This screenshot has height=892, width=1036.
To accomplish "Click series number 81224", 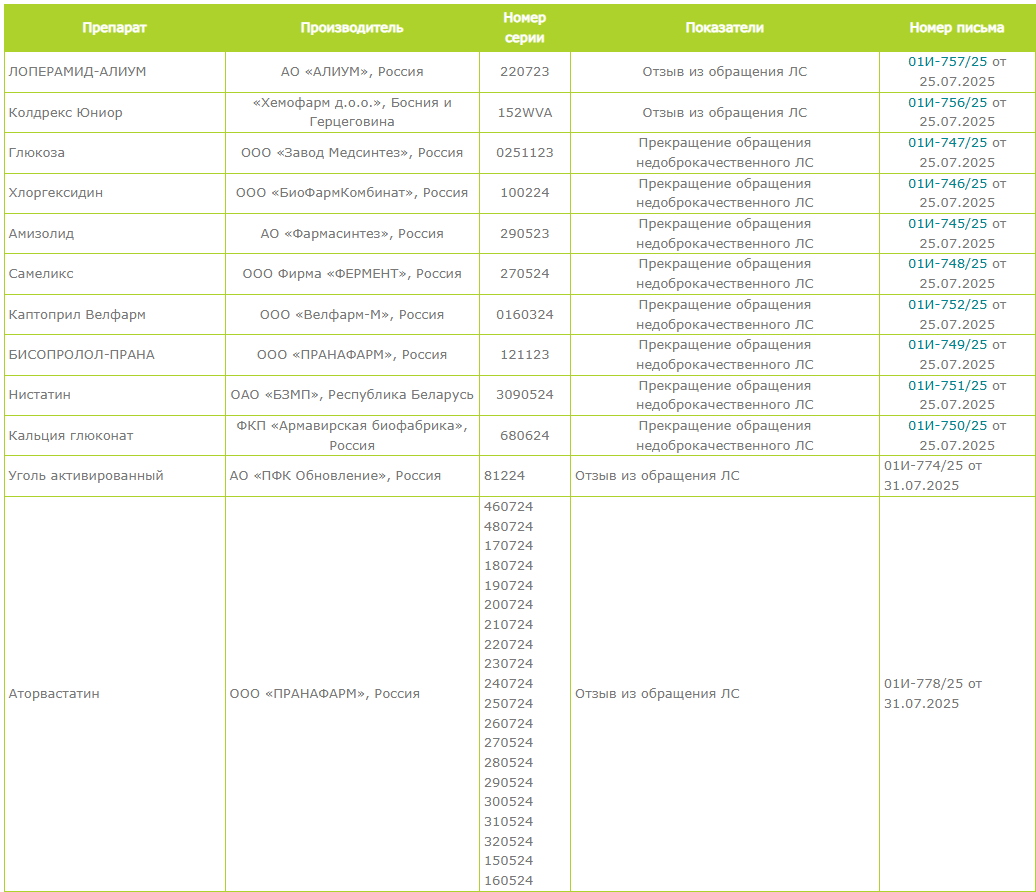I will (504, 476).
